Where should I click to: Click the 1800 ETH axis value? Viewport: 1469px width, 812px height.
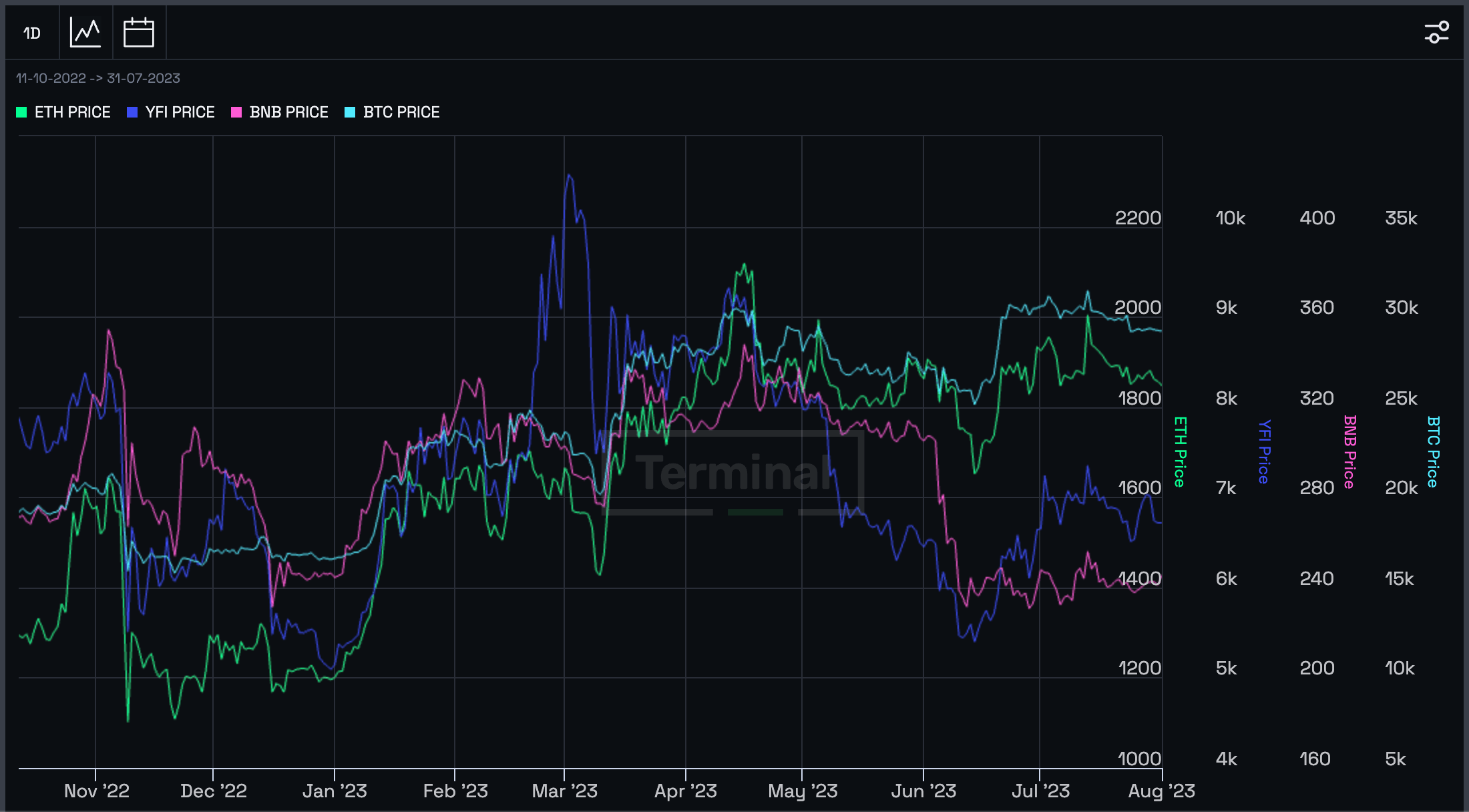[x=1140, y=399]
